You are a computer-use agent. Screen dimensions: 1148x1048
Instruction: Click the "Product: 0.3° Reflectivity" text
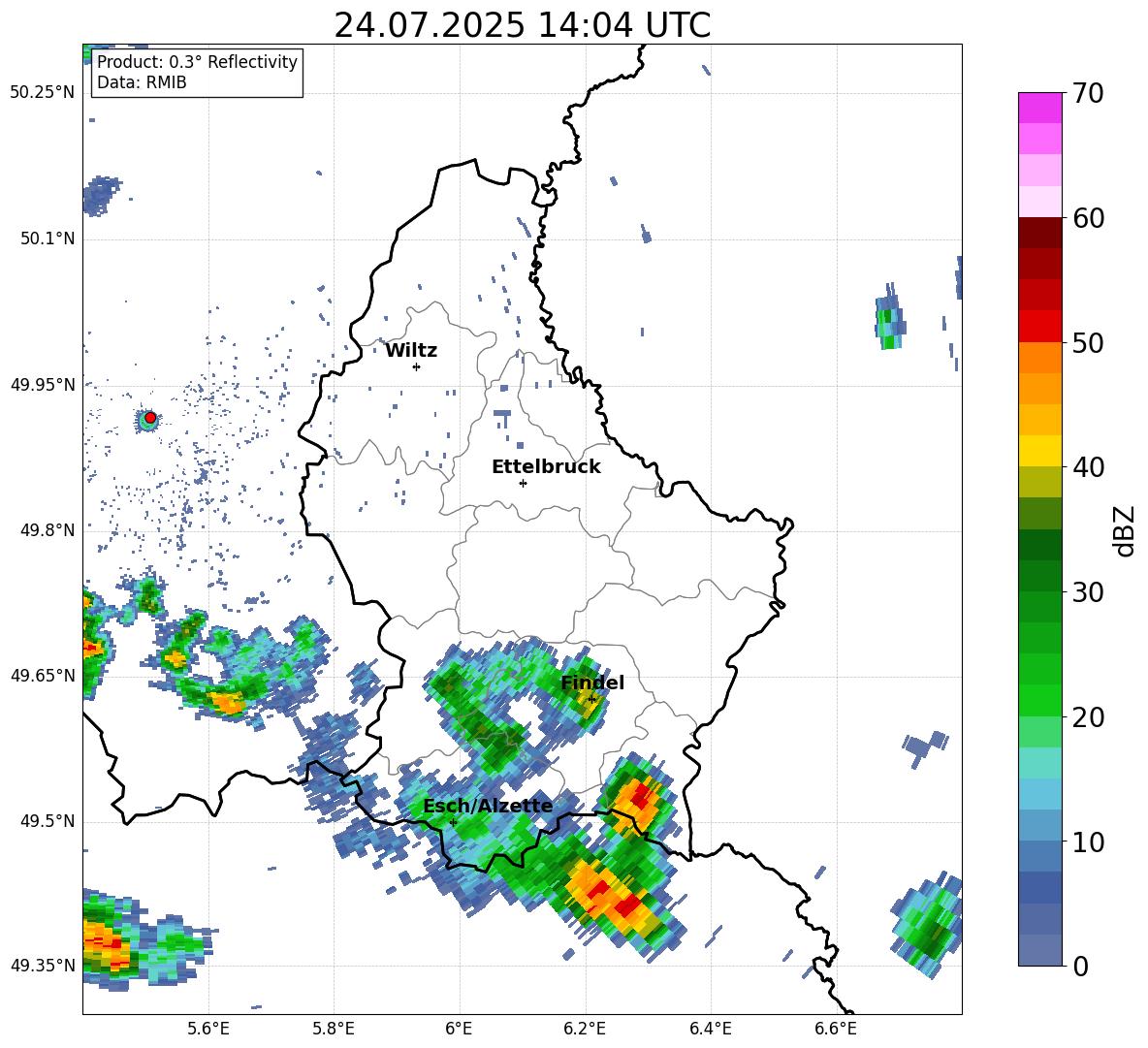(x=197, y=62)
